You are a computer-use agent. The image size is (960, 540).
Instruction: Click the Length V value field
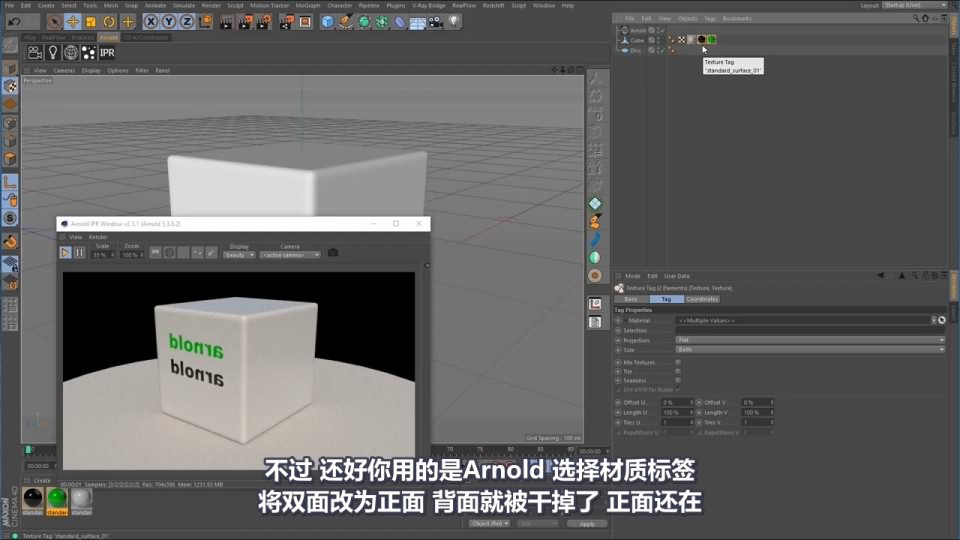(757, 413)
